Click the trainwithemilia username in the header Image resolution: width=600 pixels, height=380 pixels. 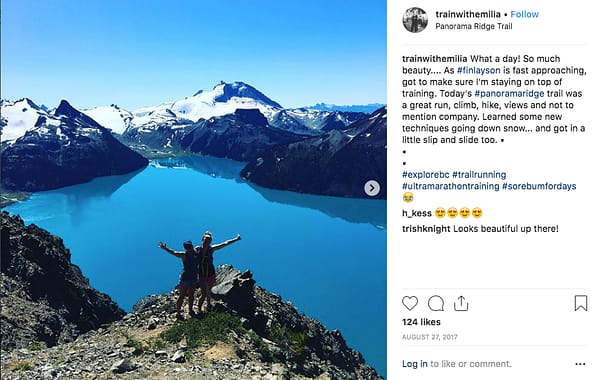coord(468,14)
